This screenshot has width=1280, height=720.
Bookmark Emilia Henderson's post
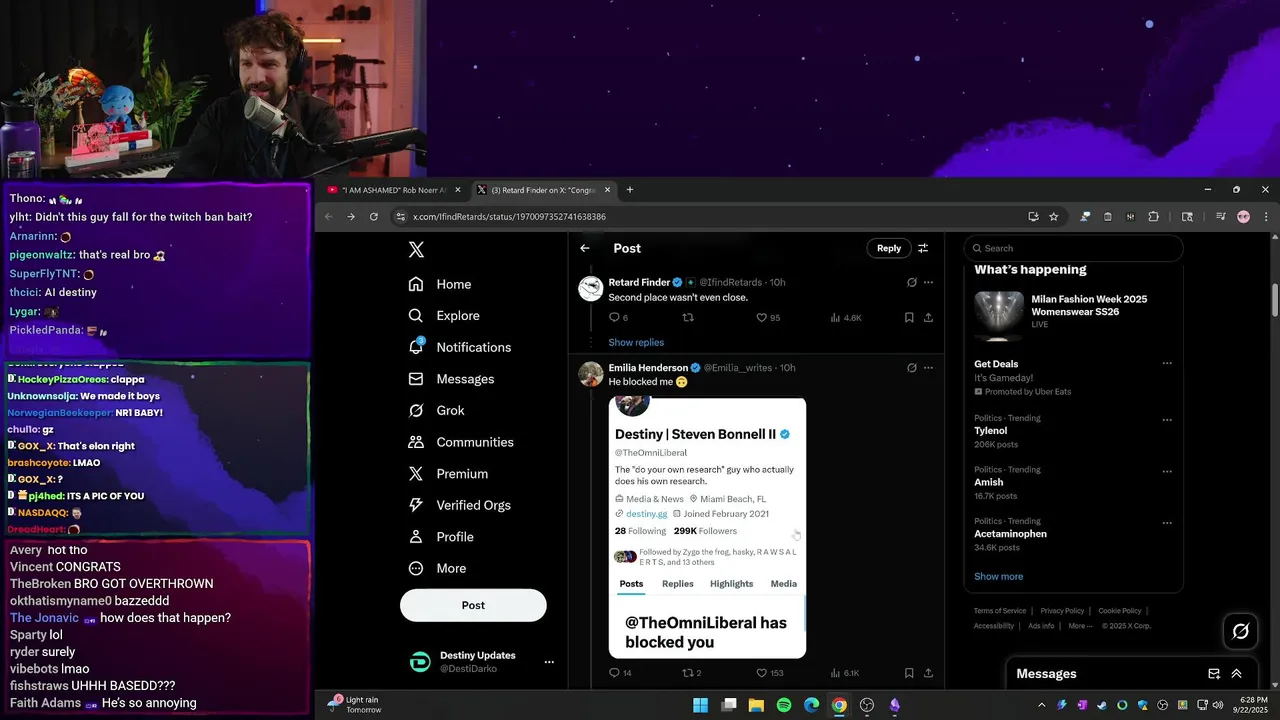coord(909,673)
